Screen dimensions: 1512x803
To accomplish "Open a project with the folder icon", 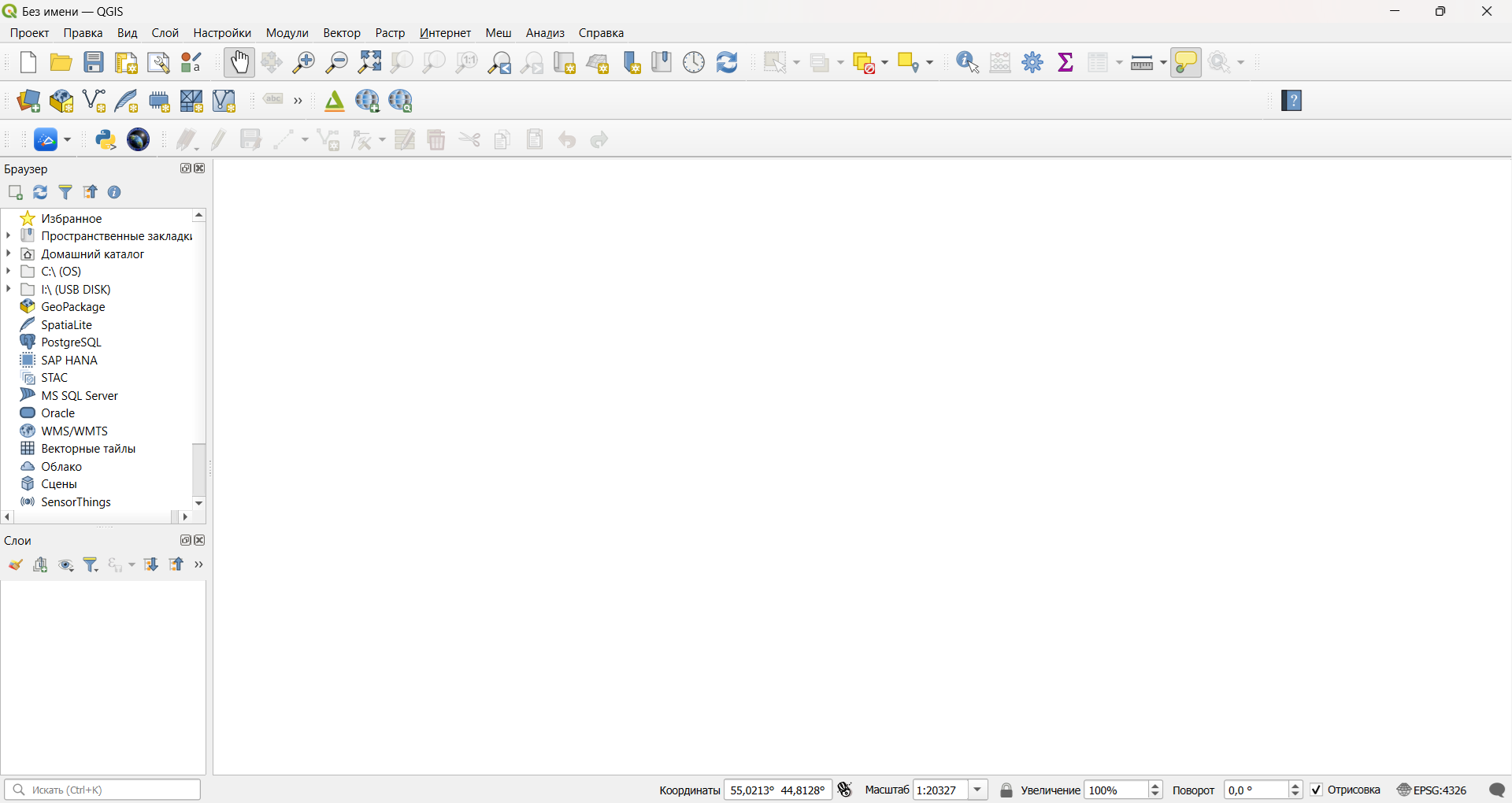I will click(61, 62).
